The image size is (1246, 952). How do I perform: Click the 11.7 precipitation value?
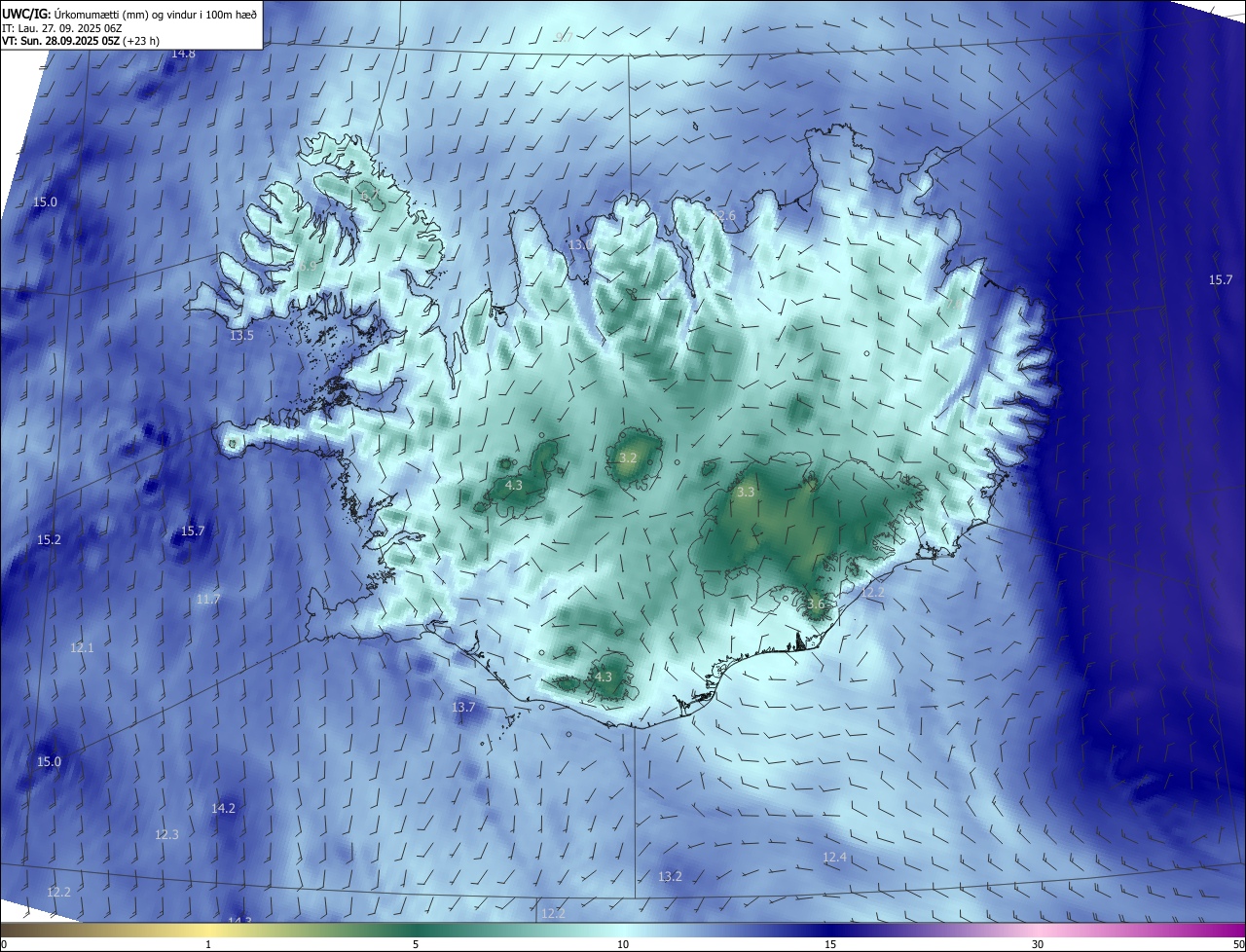point(207,599)
